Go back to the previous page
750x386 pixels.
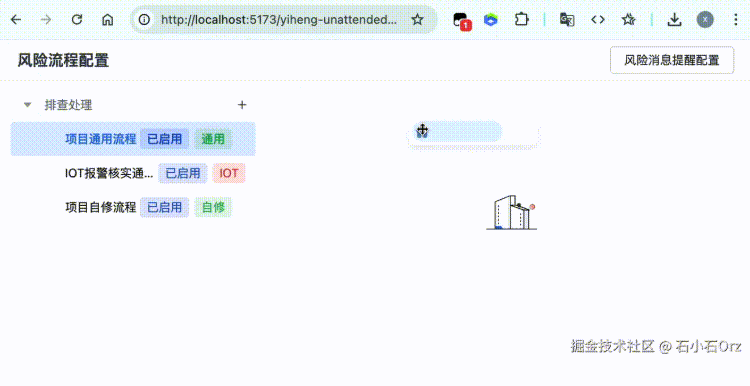tap(16, 20)
